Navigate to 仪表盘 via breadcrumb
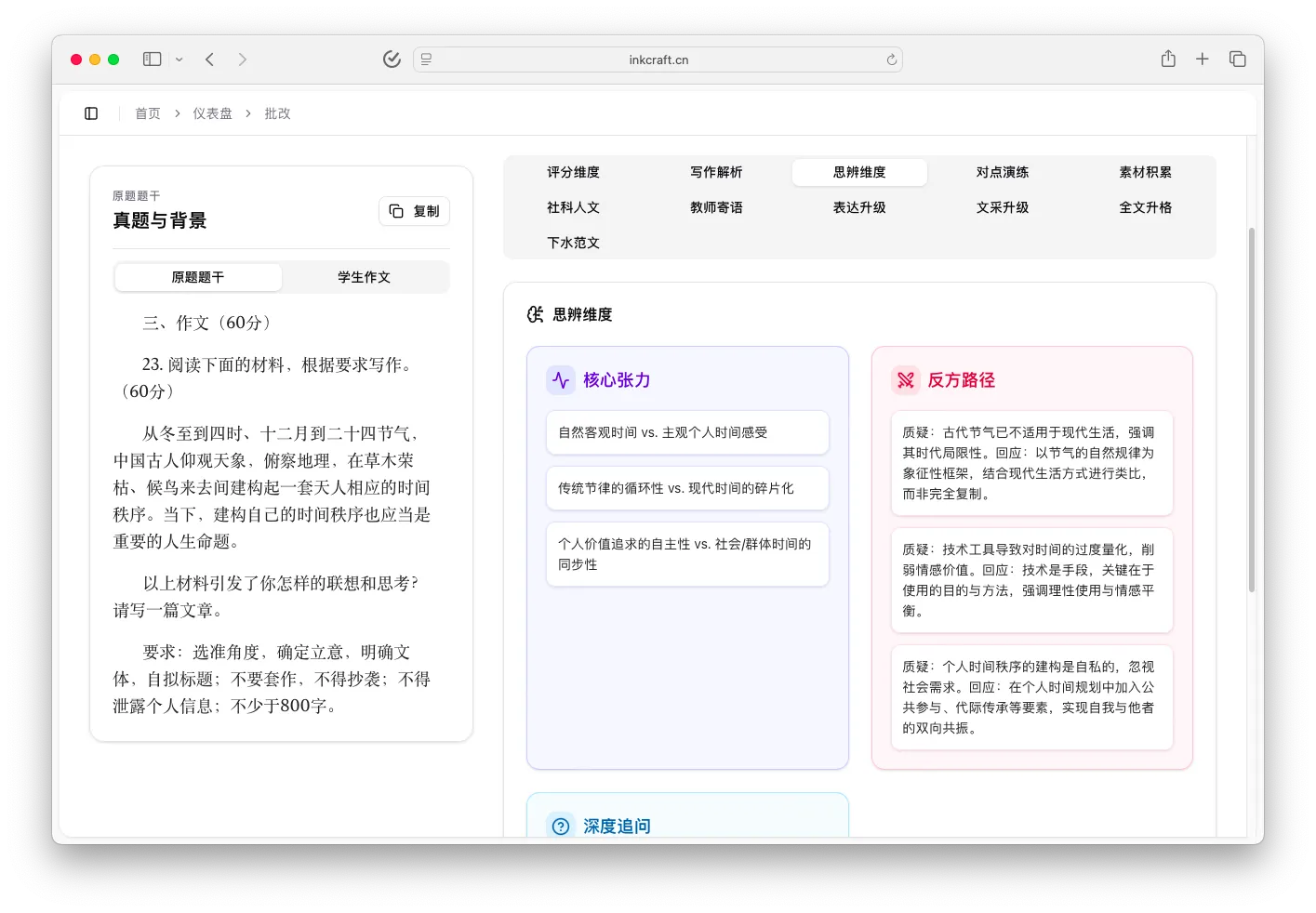The width and height of the screenshot is (1316, 913). (212, 112)
